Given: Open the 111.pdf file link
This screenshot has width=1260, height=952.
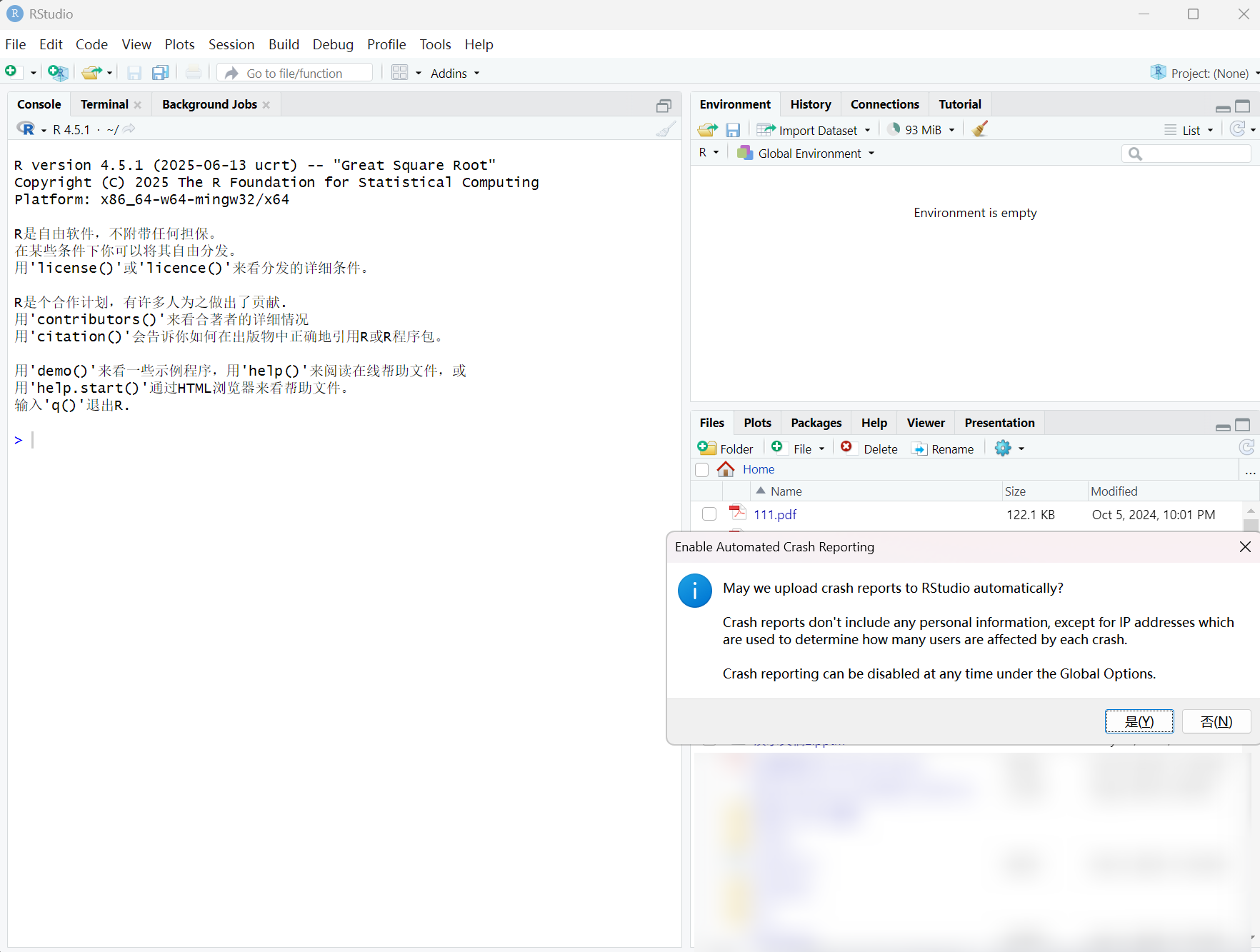Looking at the screenshot, I should (775, 514).
